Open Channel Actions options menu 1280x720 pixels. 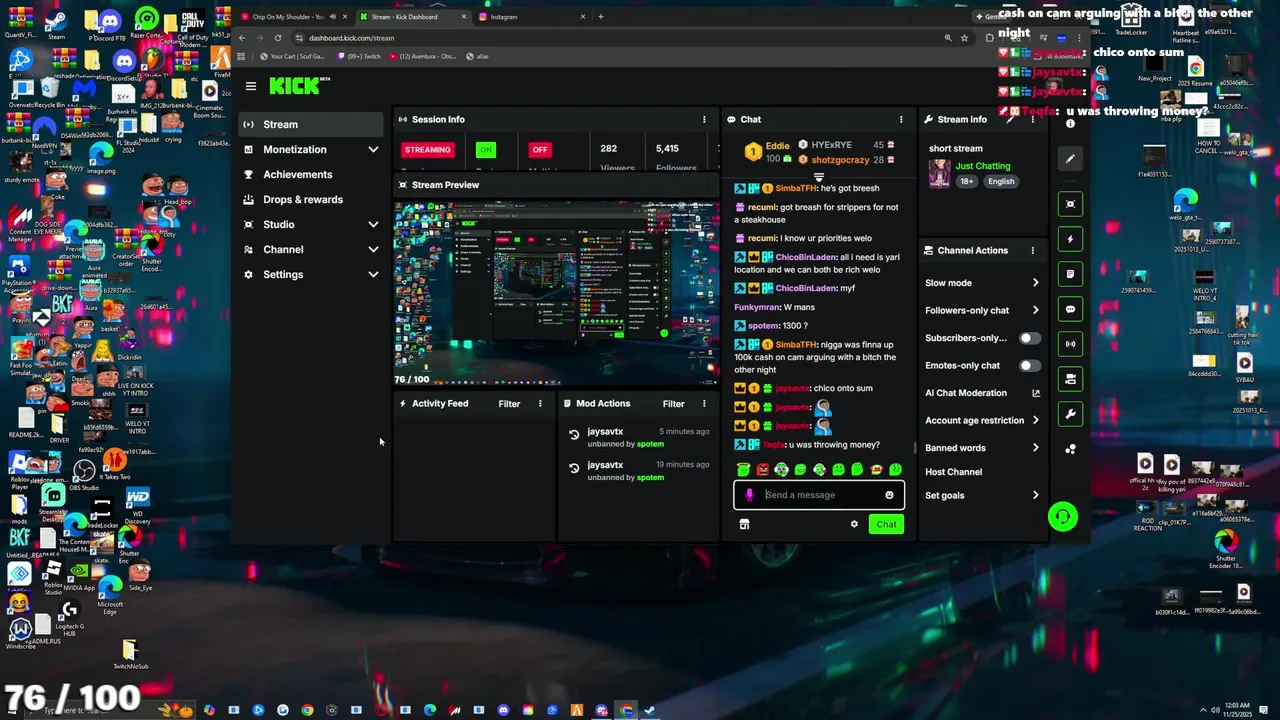point(1033,250)
